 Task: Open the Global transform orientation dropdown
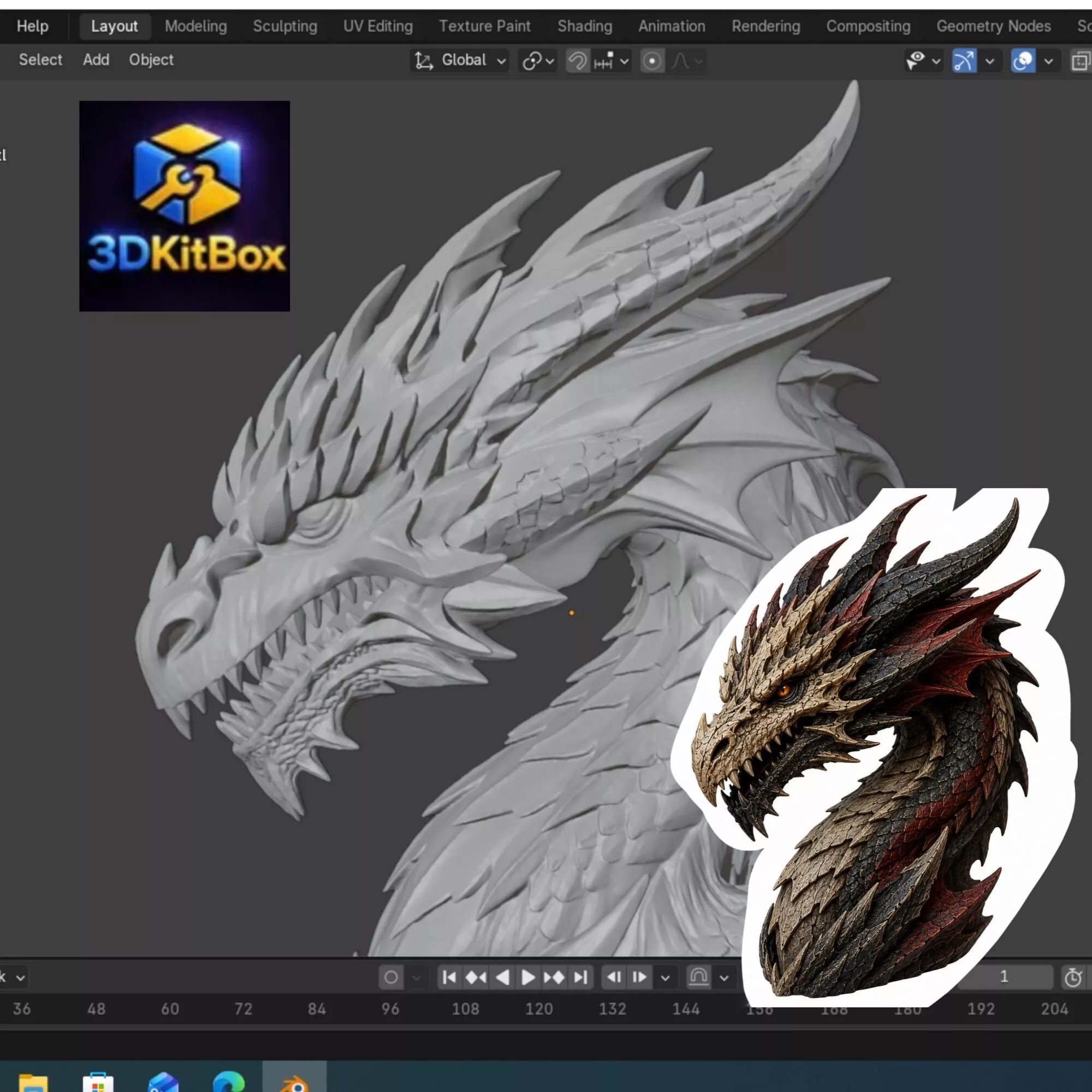(x=460, y=61)
